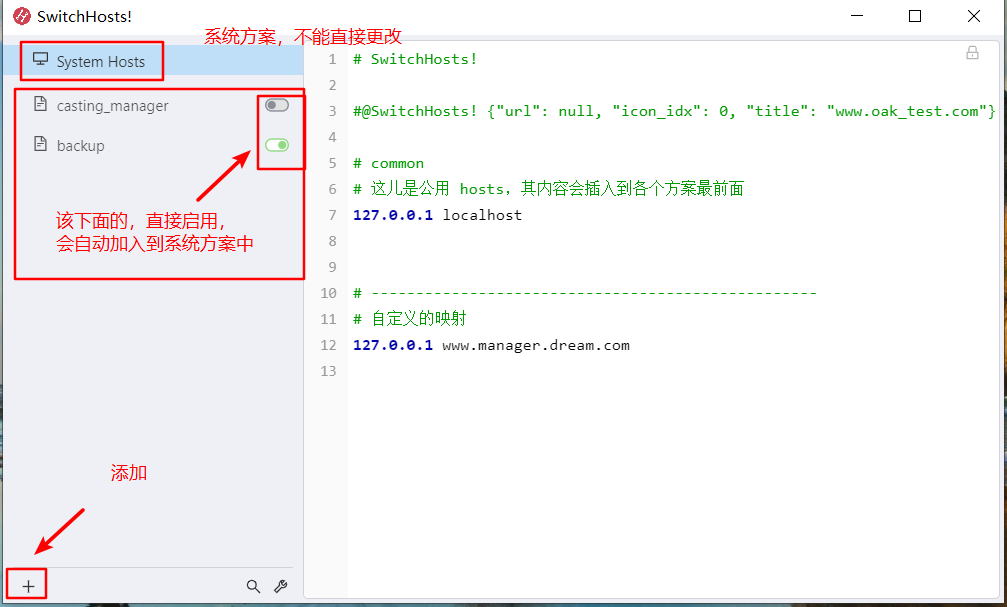Place cursor on empty line 13
Viewport: 1007px width, 607px height.
point(672,371)
